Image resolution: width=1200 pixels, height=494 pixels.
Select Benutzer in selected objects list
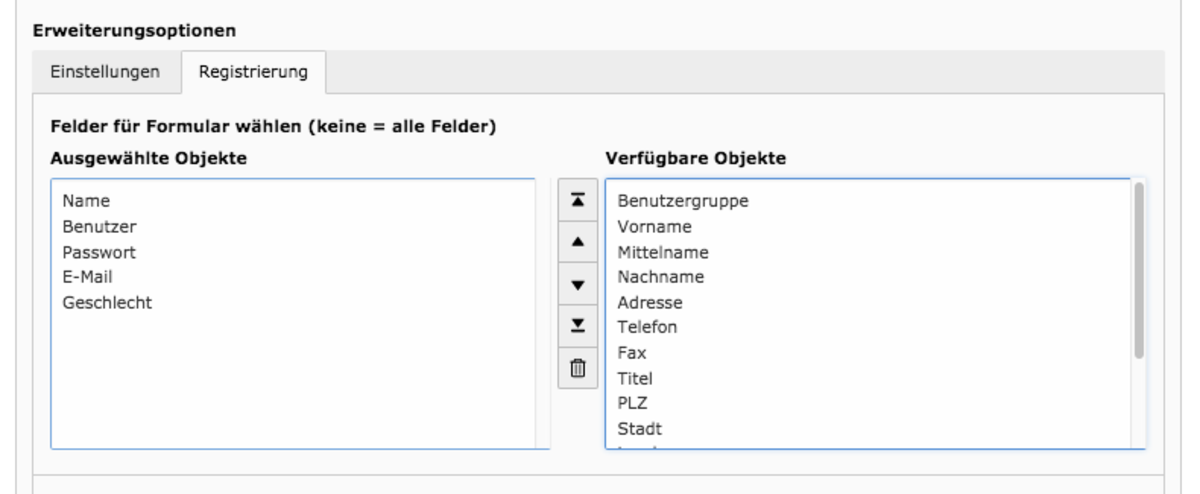tap(99, 227)
